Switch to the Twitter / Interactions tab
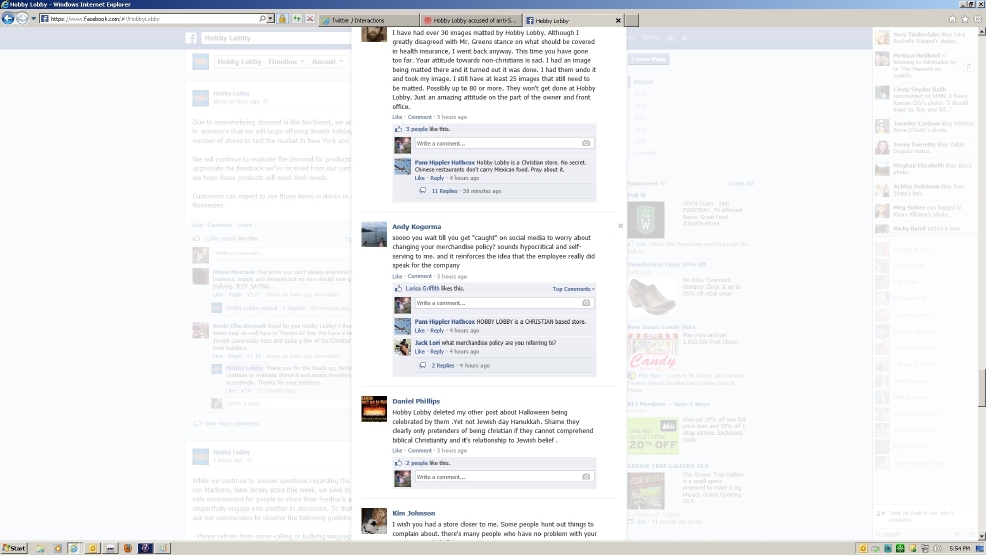The height and width of the screenshot is (555, 986). [x=369, y=21]
